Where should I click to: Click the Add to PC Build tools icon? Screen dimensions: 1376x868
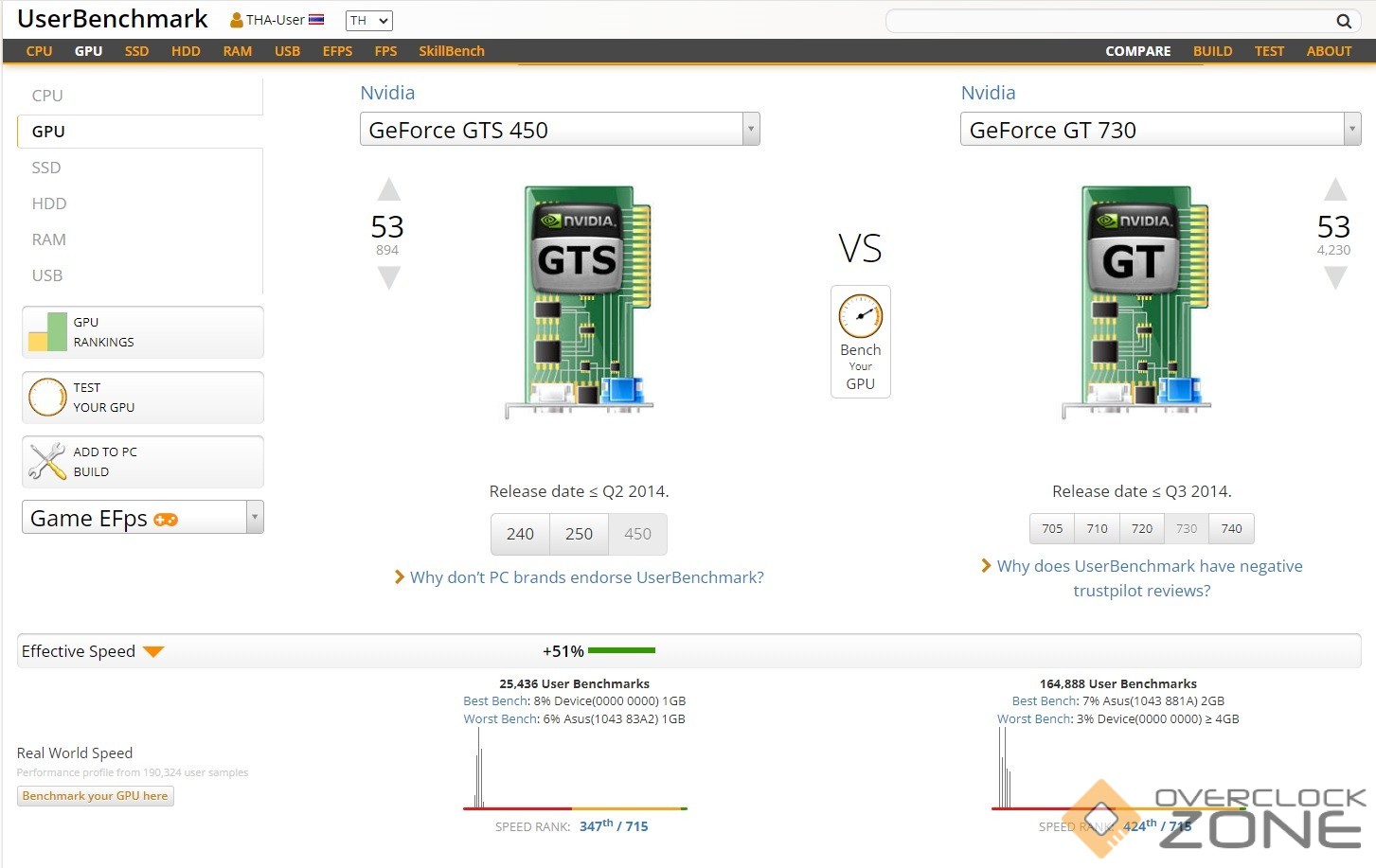(x=47, y=462)
